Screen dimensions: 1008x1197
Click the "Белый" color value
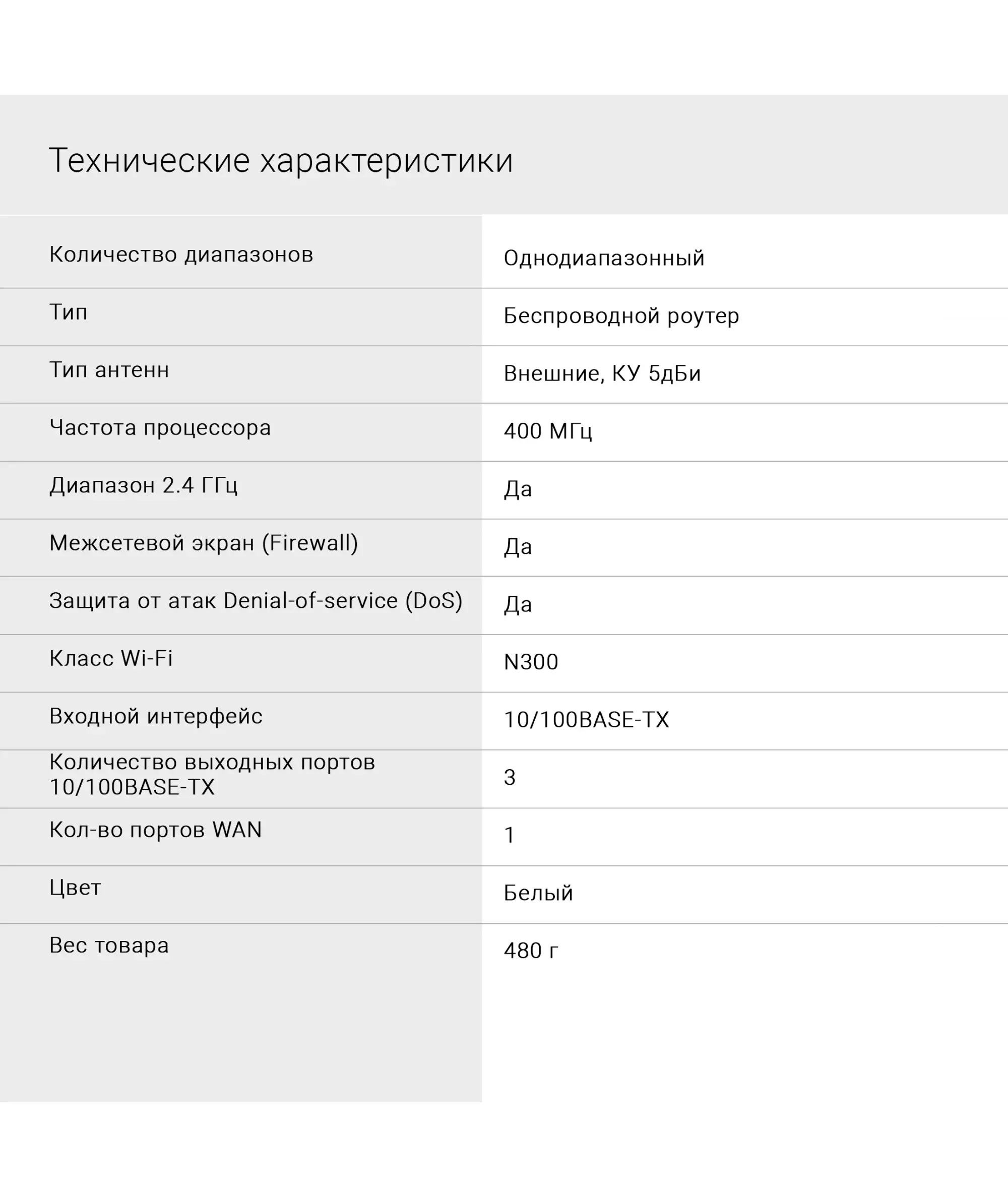[538, 893]
